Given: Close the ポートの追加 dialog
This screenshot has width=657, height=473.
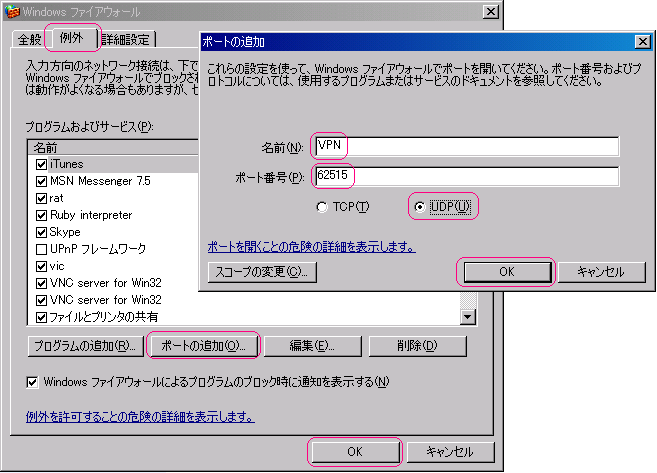Looking at the screenshot, I should tap(643, 41).
